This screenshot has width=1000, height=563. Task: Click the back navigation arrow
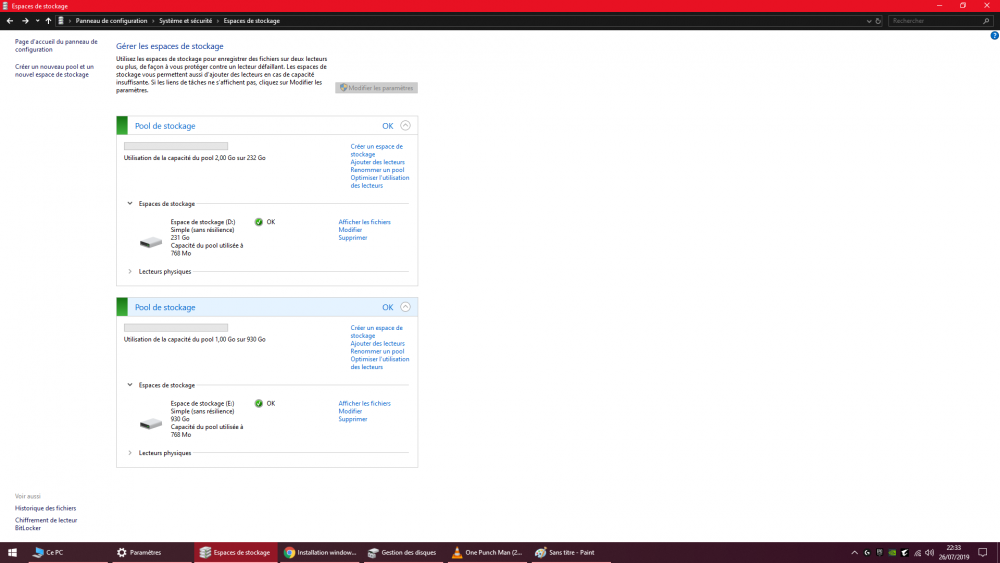click(x=10, y=21)
